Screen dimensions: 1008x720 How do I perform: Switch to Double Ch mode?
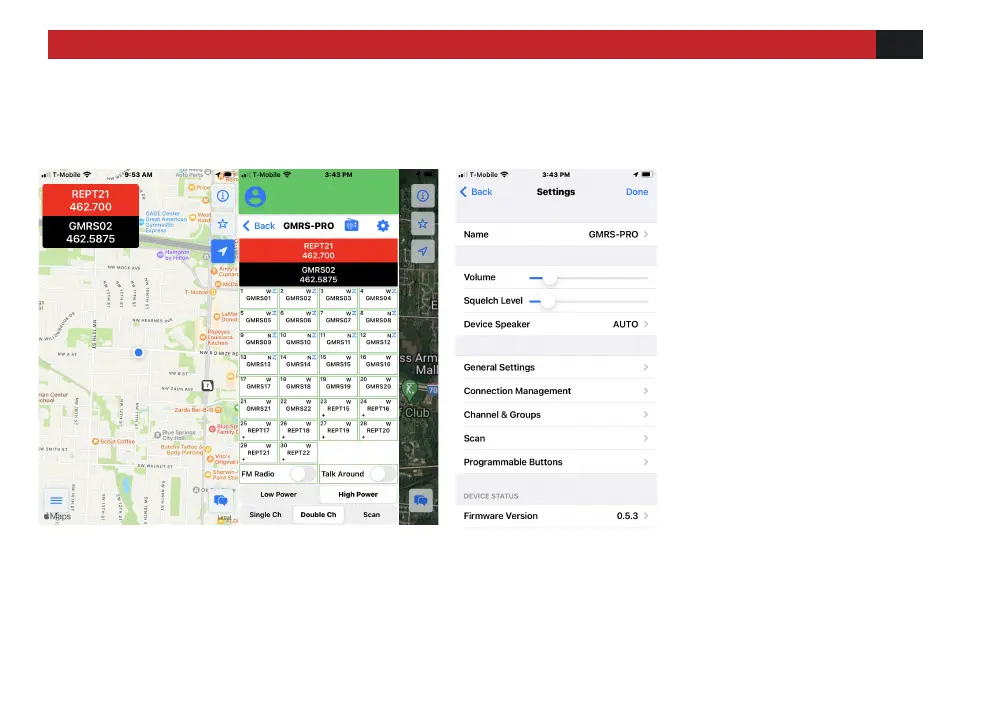click(x=318, y=514)
